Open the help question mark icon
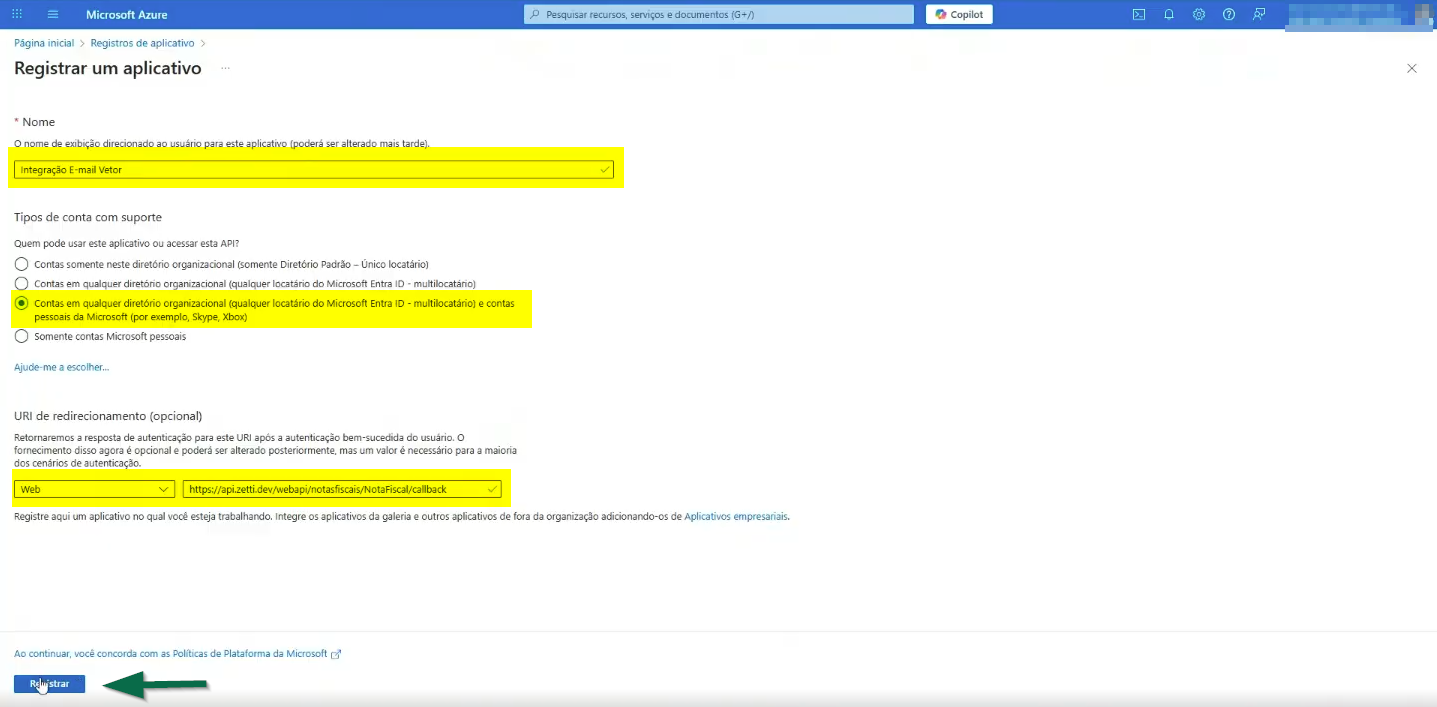 [x=1229, y=14]
